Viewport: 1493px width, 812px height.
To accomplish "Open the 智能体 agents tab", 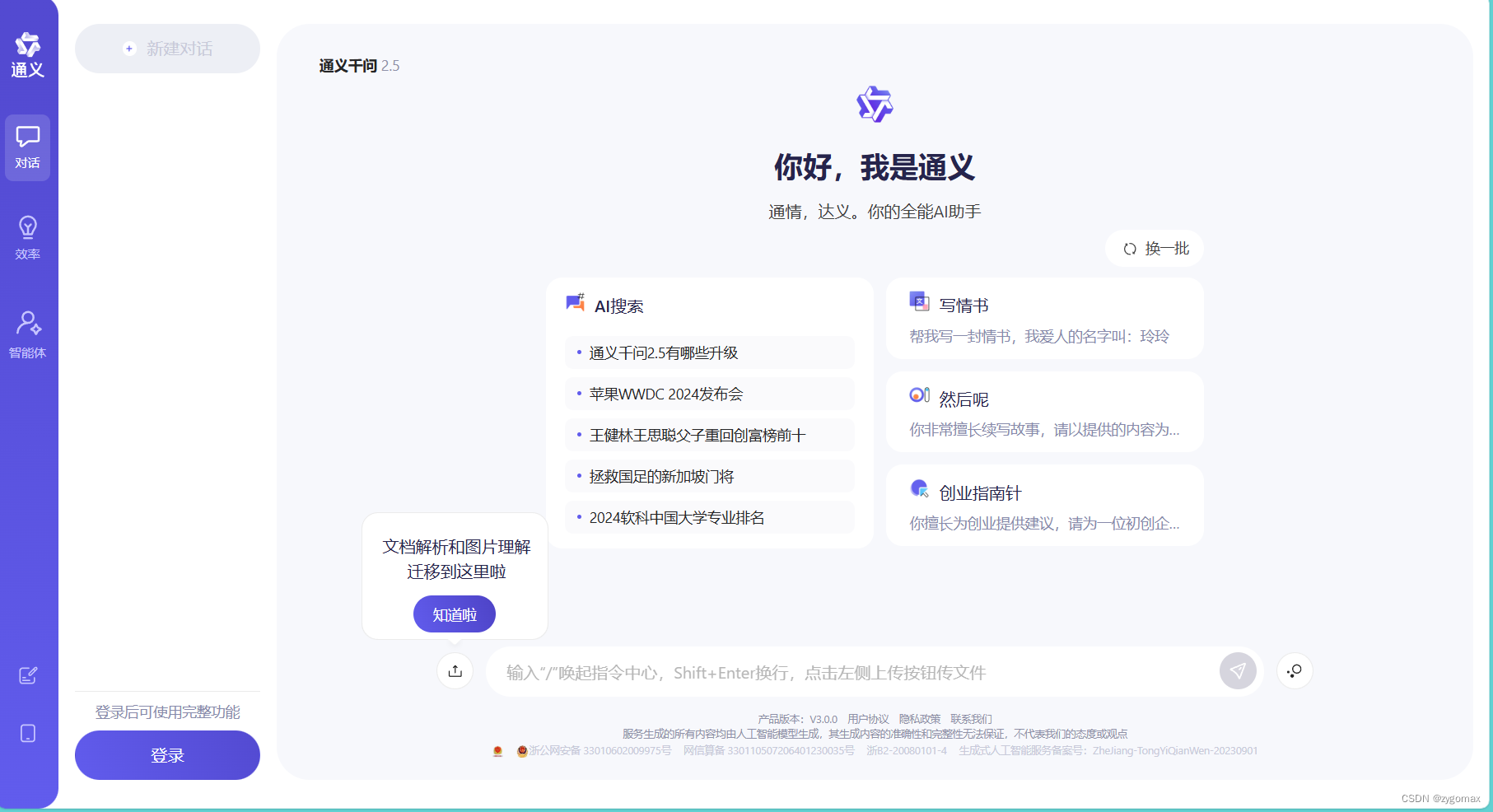I will (x=28, y=334).
